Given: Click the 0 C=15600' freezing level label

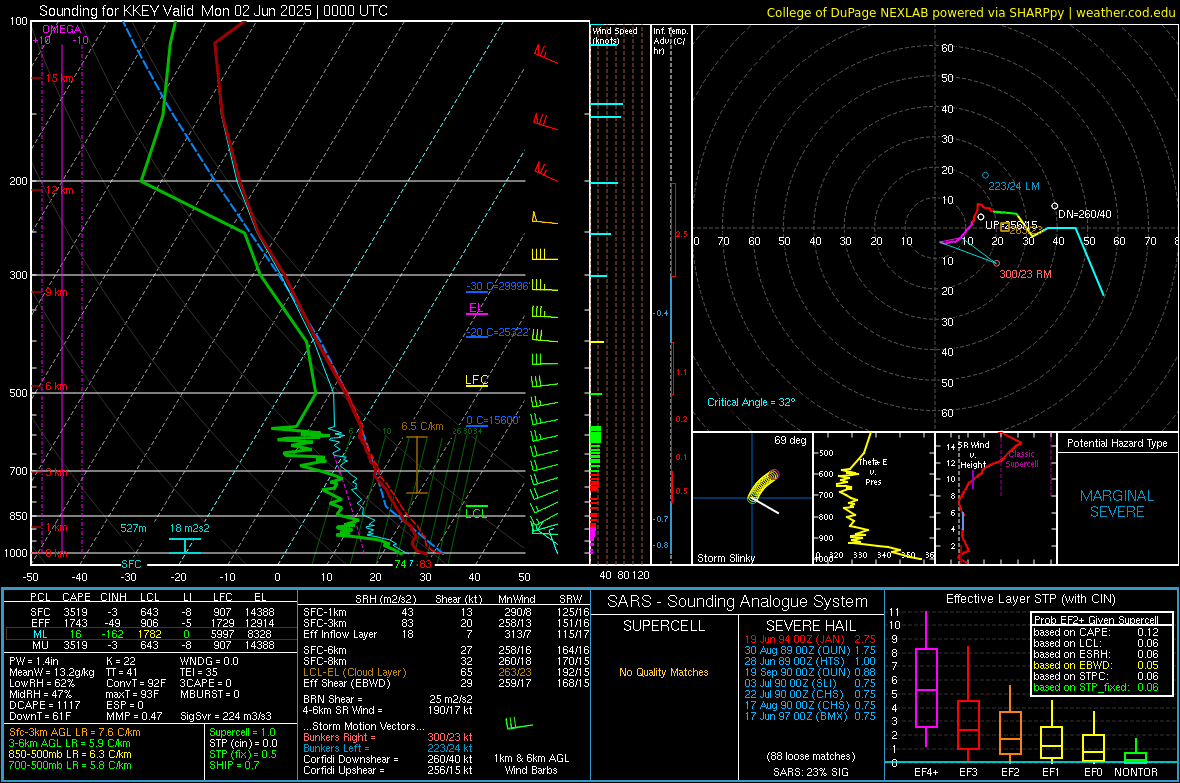Looking at the screenshot, I should click(492, 420).
